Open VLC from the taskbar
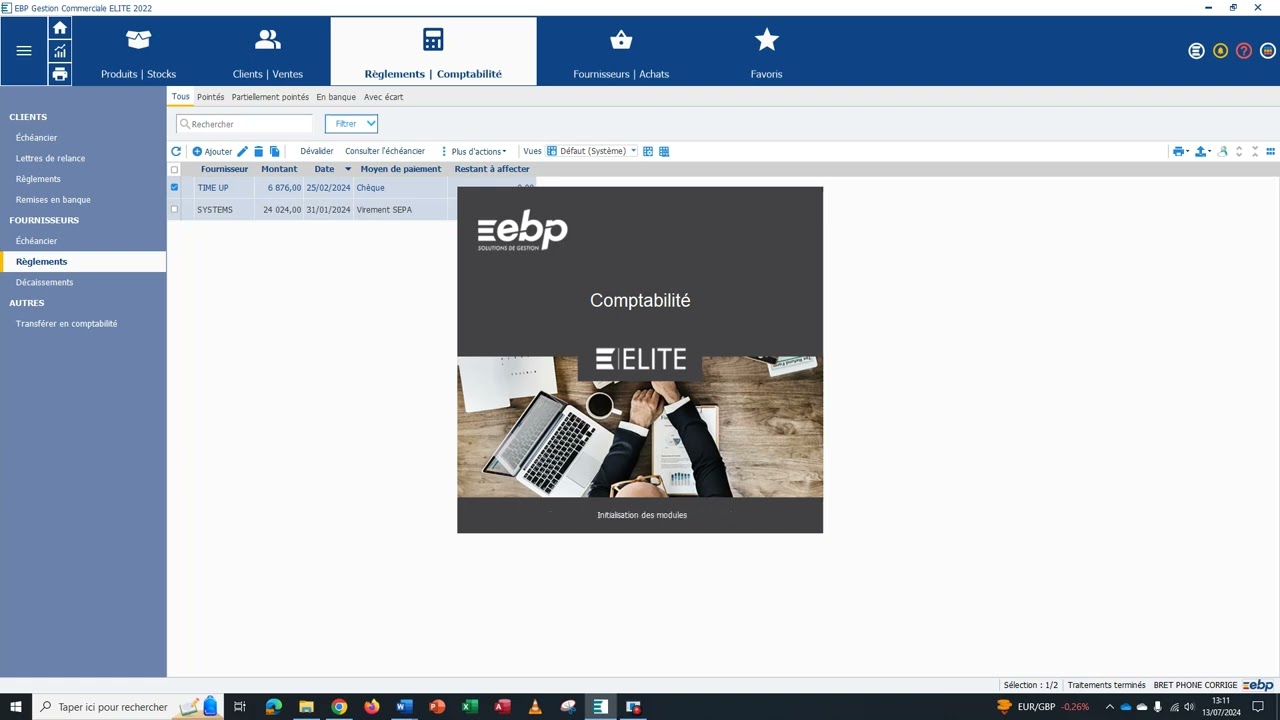Image resolution: width=1280 pixels, height=720 pixels. 535,707
